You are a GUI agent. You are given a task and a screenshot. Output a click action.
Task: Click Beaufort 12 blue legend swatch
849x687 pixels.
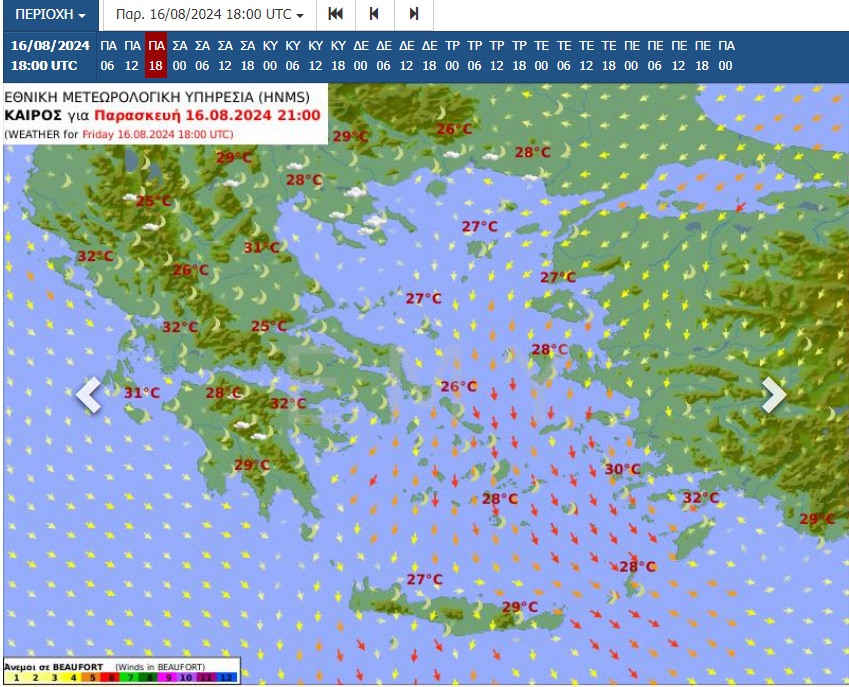pyautogui.click(x=226, y=678)
